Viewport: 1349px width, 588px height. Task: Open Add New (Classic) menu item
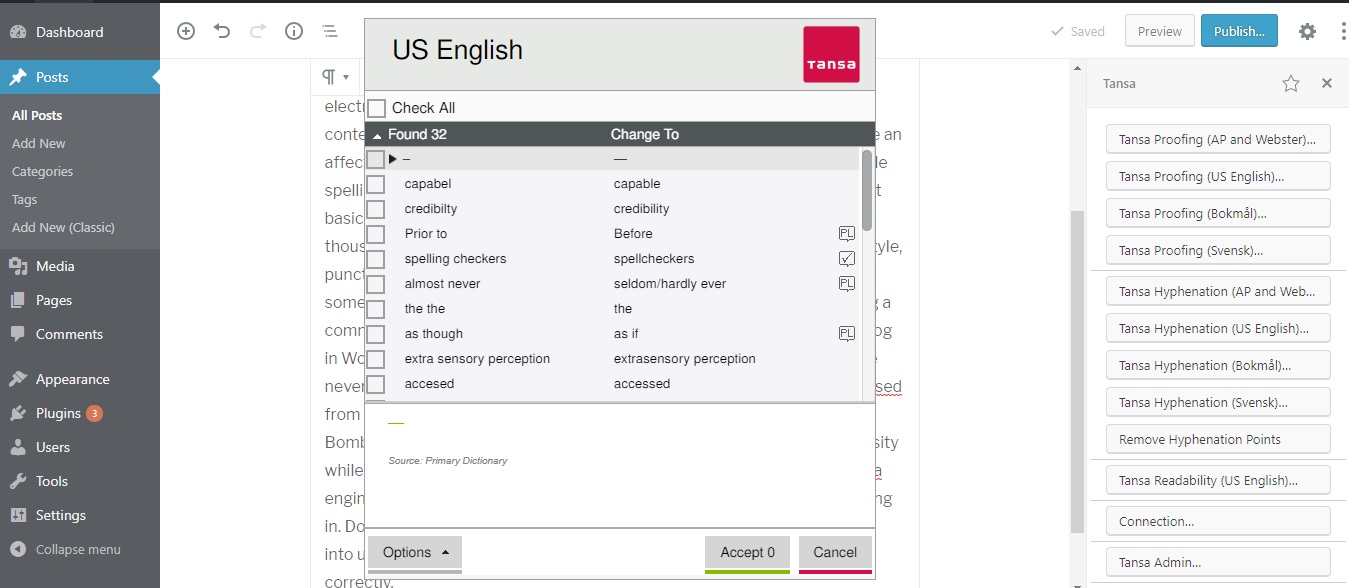[x=63, y=227]
